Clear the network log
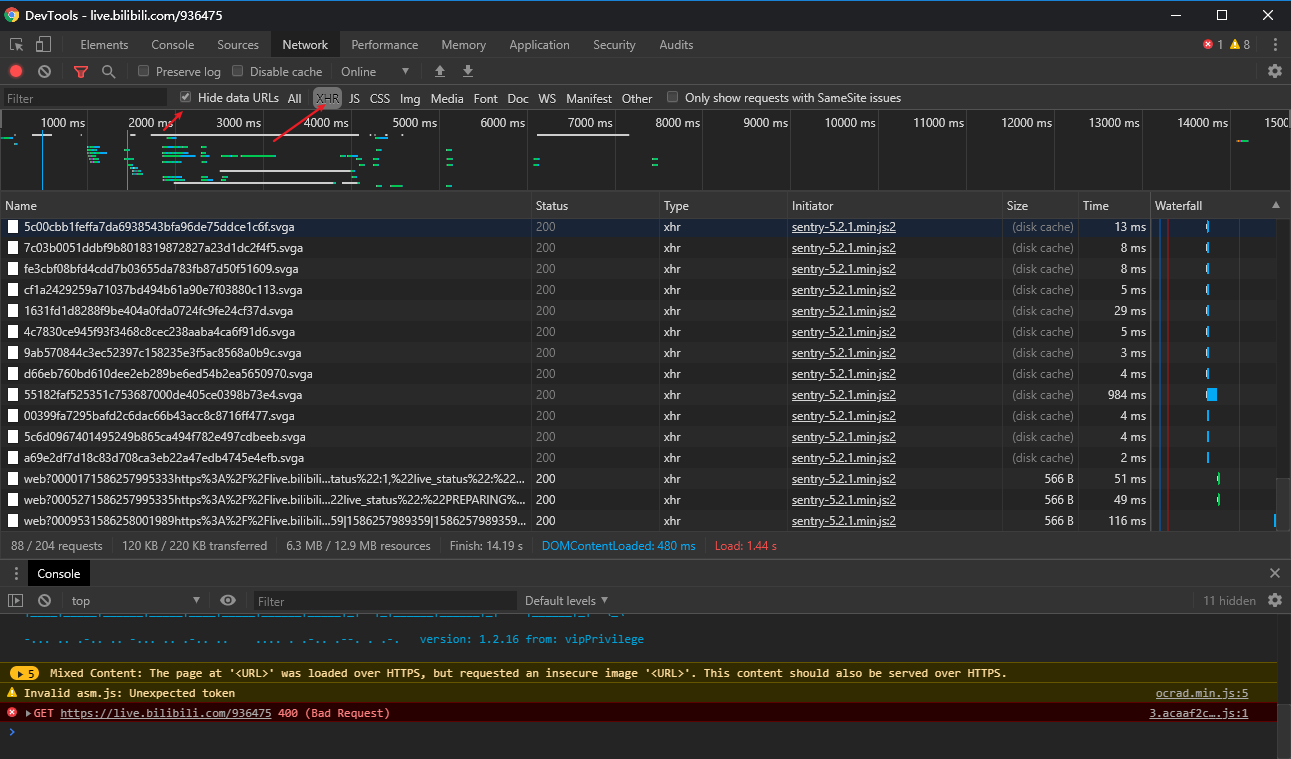This screenshot has height=759, width=1291. tap(44, 72)
